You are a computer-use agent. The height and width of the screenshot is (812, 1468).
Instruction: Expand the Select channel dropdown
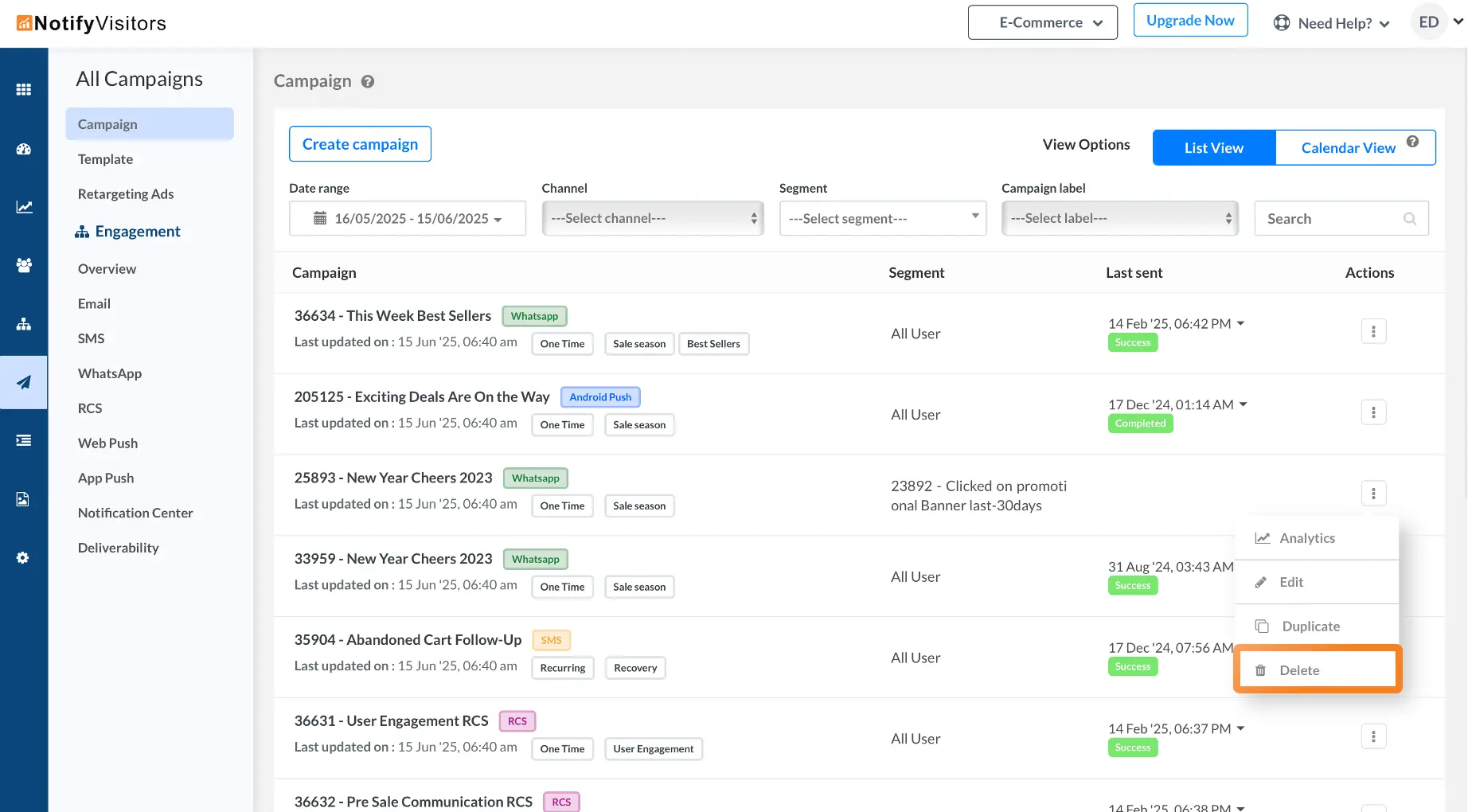pyautogui.click(x=652, y=218)
